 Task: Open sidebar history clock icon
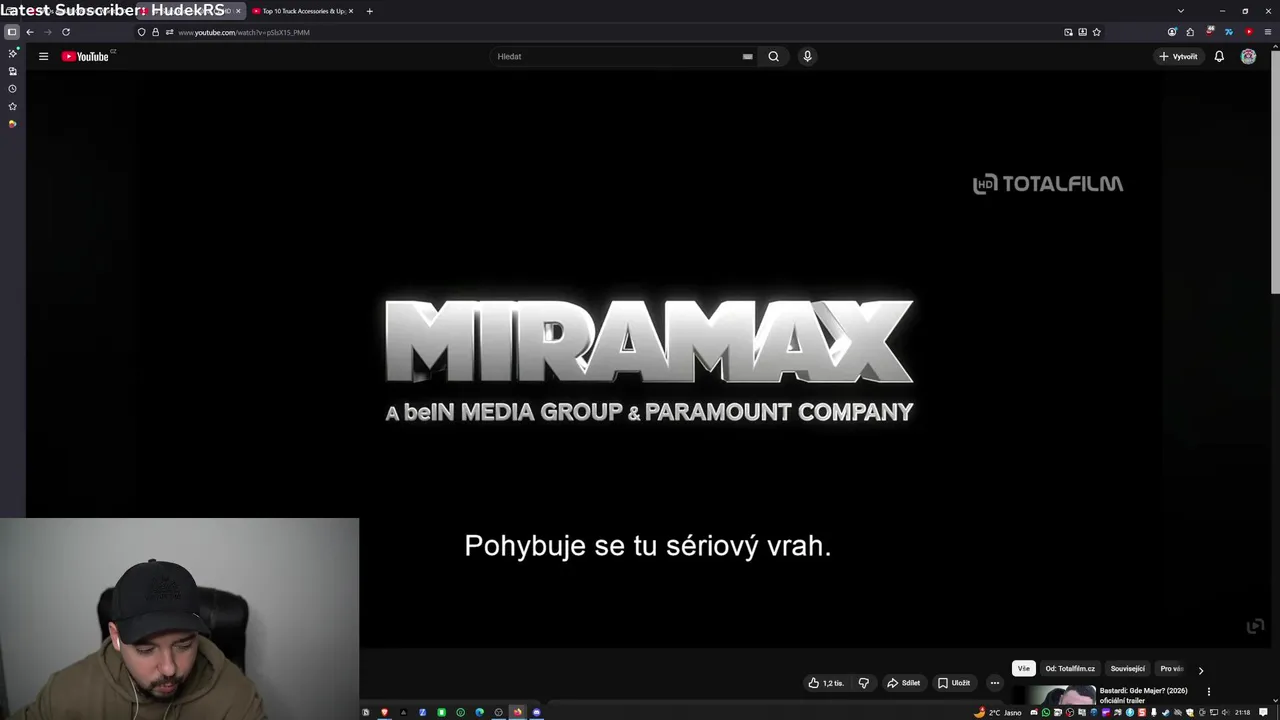[x=12, y=89]
